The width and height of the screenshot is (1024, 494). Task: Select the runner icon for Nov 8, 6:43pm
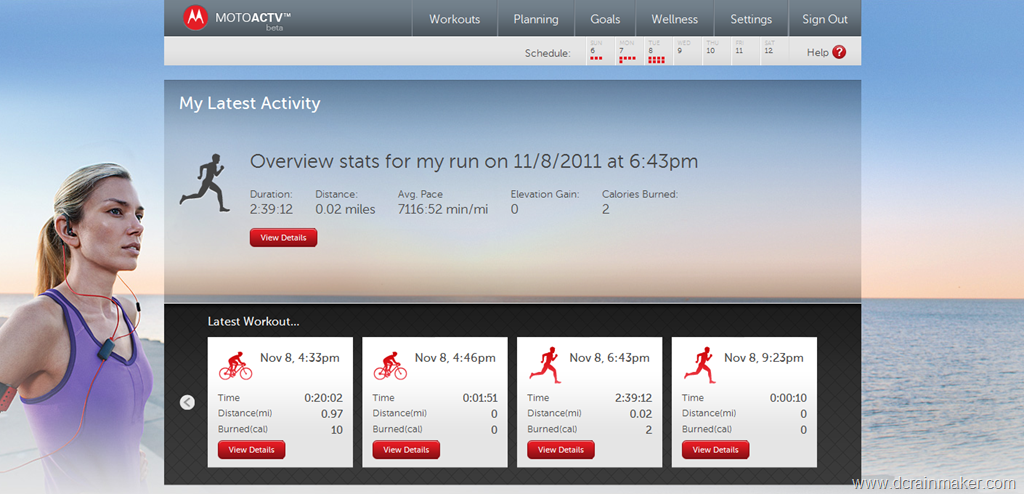point(545,365)
